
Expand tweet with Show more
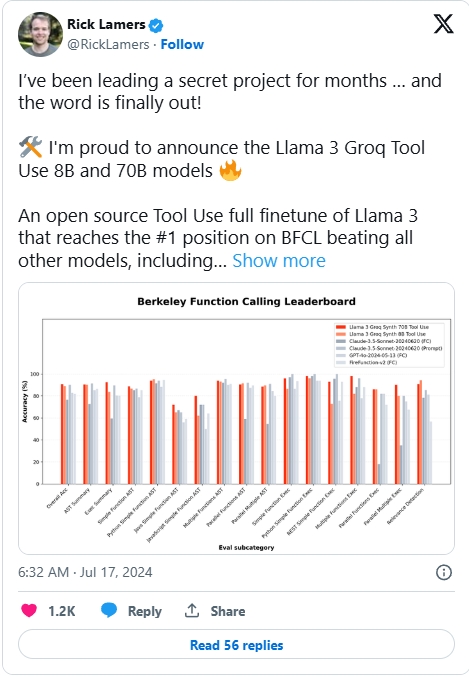click(x=279, y=261)
